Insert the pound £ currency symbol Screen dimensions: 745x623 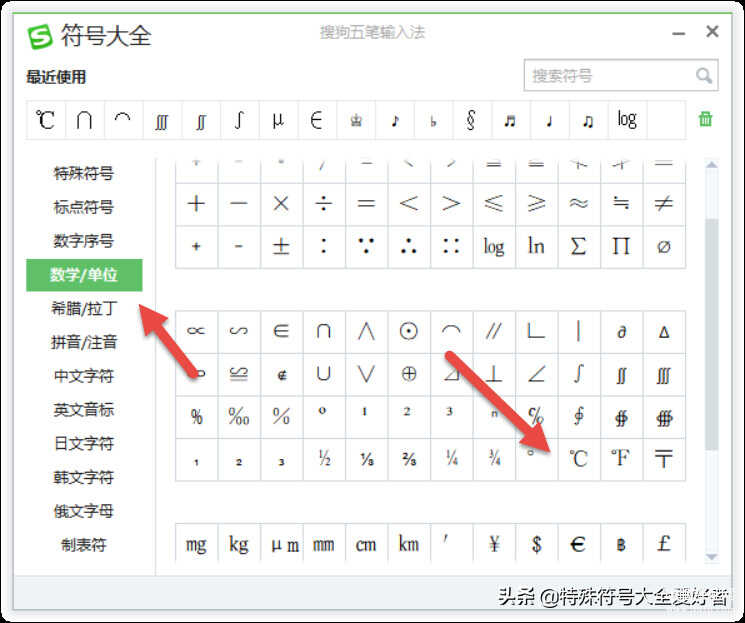pyautogui.click(x=664, y=544)
